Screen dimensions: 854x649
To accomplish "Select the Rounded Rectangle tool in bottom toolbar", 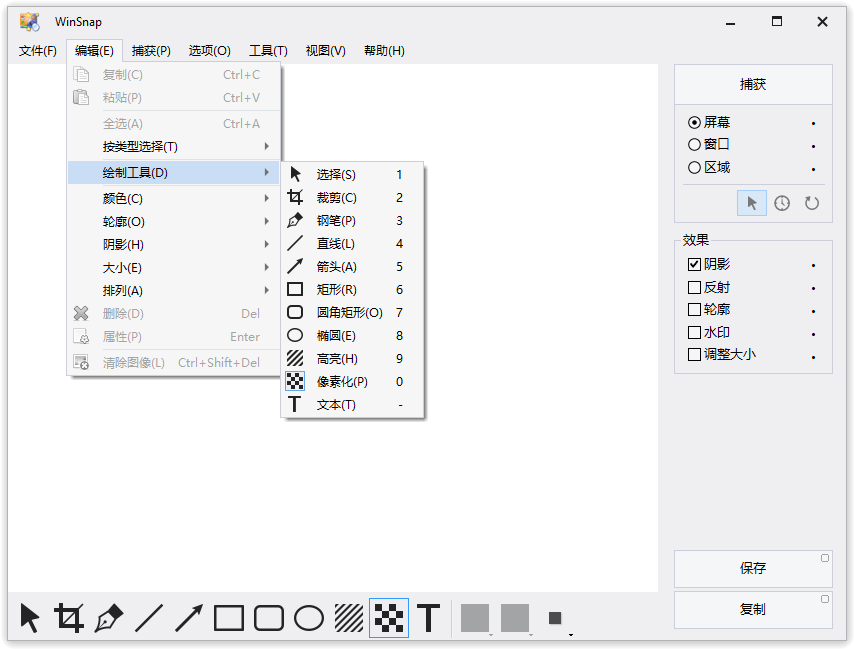I will [269, 618].
